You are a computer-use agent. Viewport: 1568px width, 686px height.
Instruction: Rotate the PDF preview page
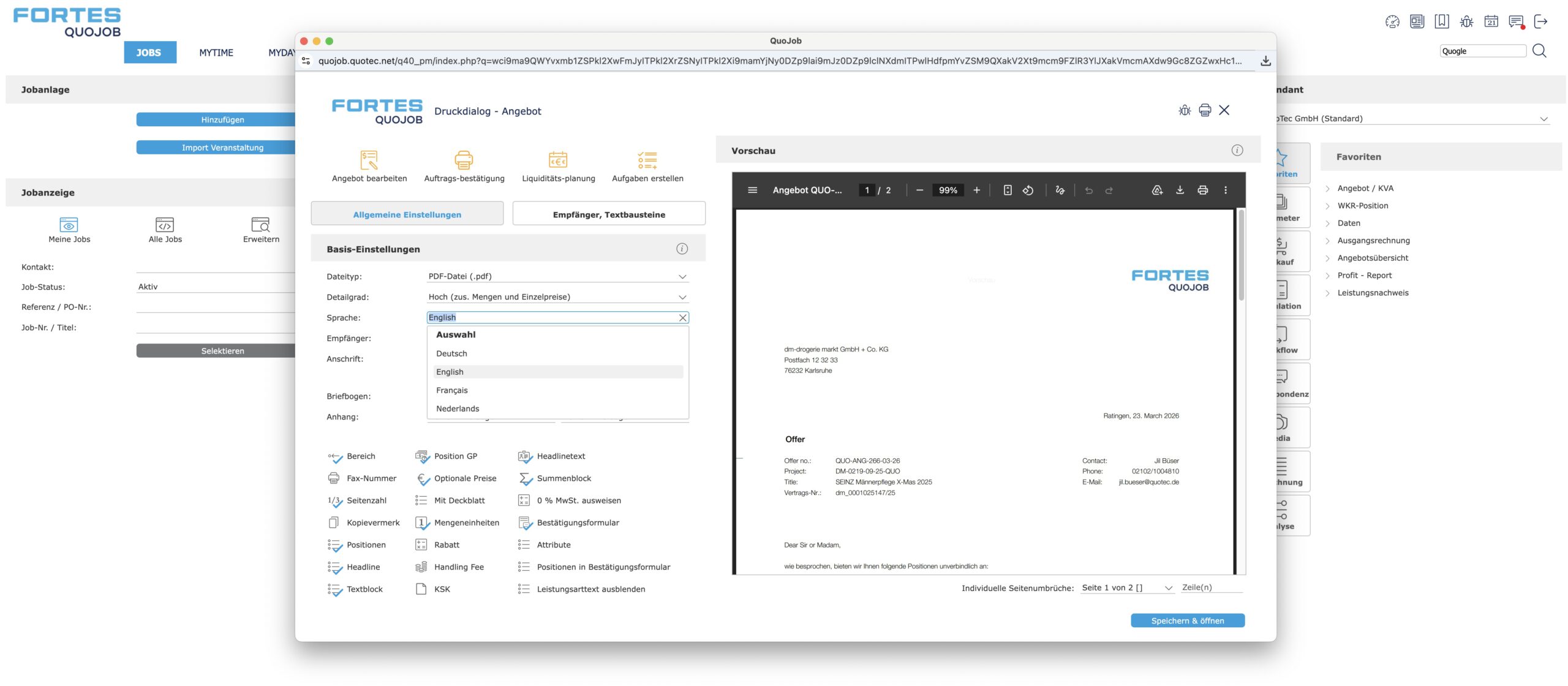point(1028,190)
